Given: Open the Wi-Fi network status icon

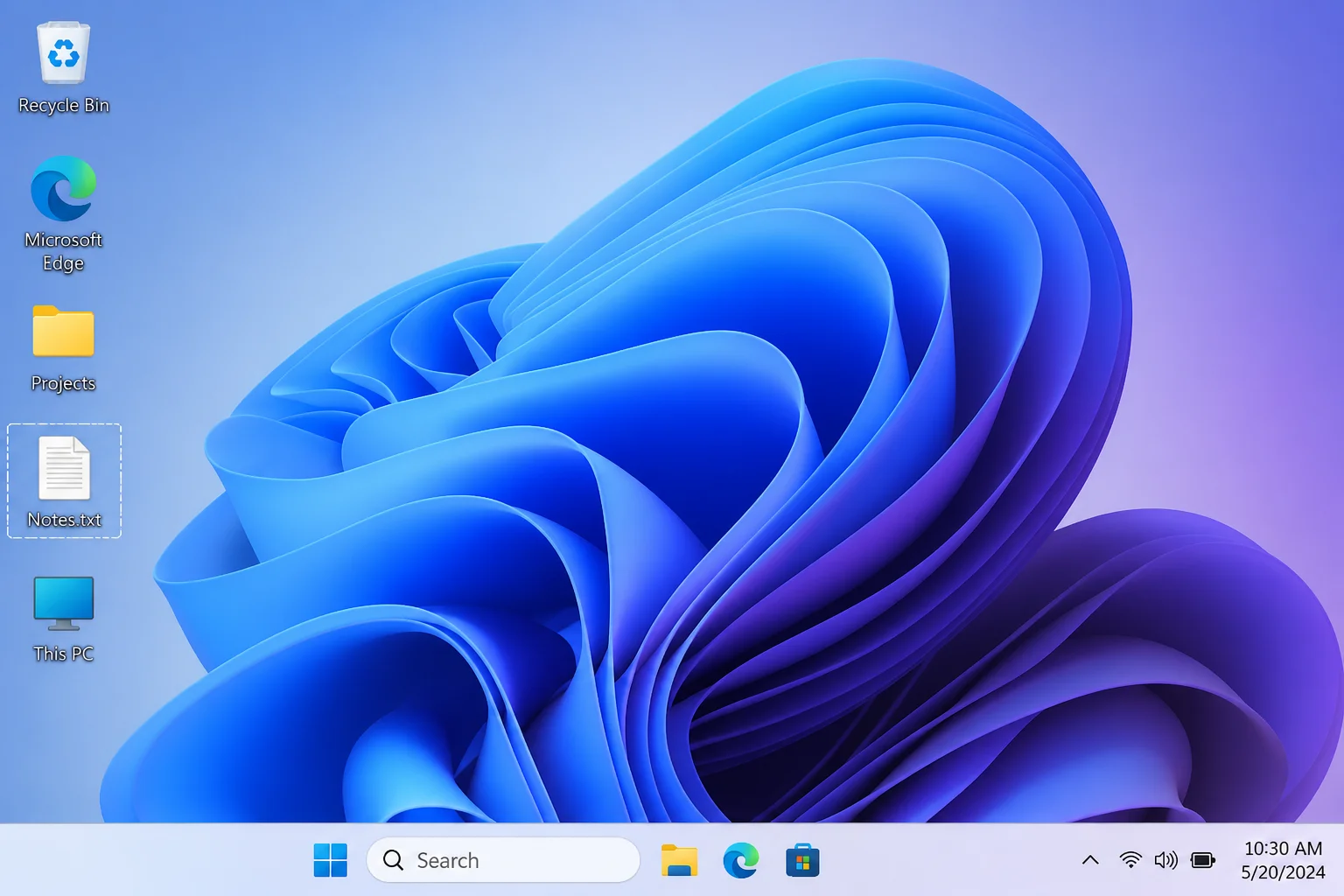Looking at the screenshot, I should 1130,860.
